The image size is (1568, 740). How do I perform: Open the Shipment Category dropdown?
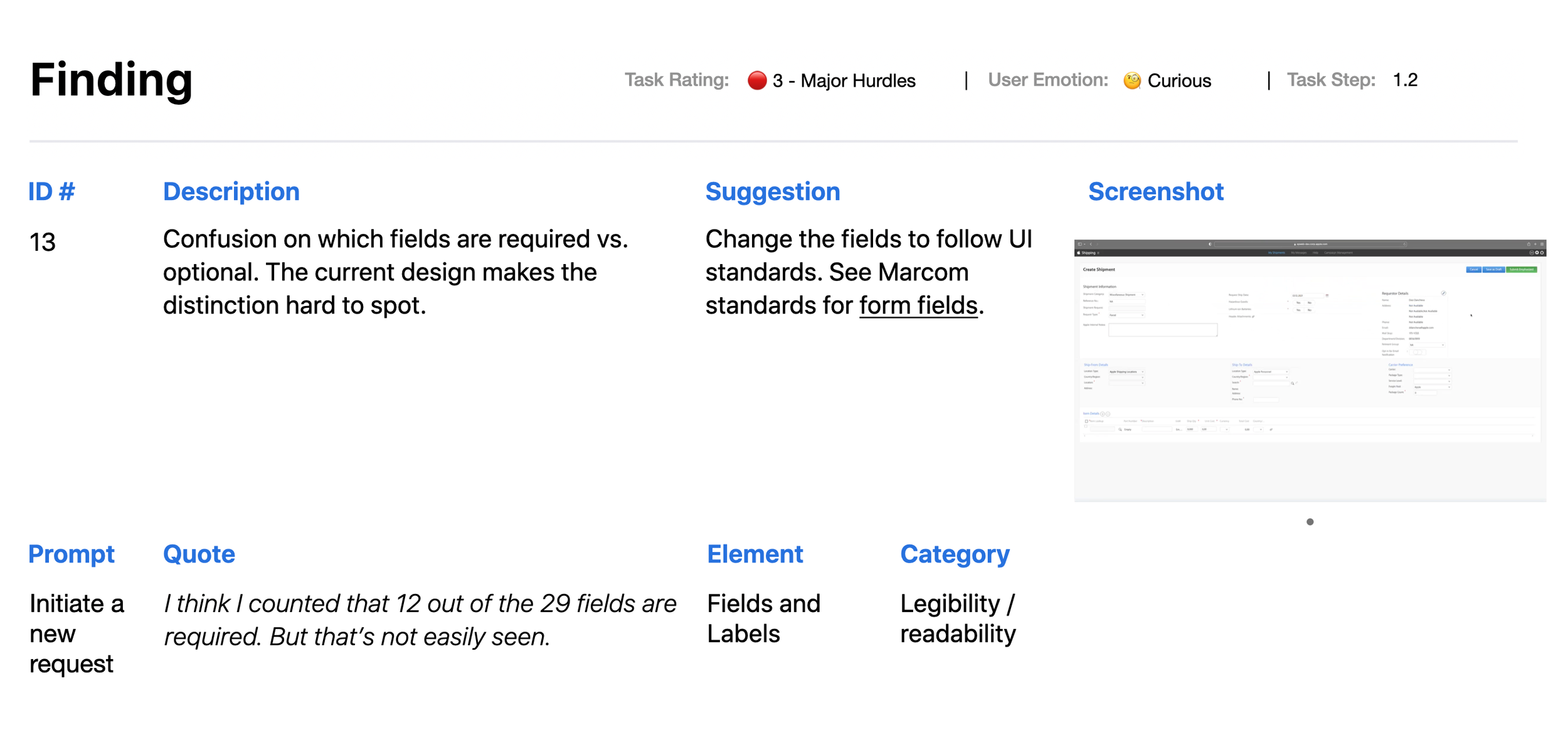(x=1126, y=295)
